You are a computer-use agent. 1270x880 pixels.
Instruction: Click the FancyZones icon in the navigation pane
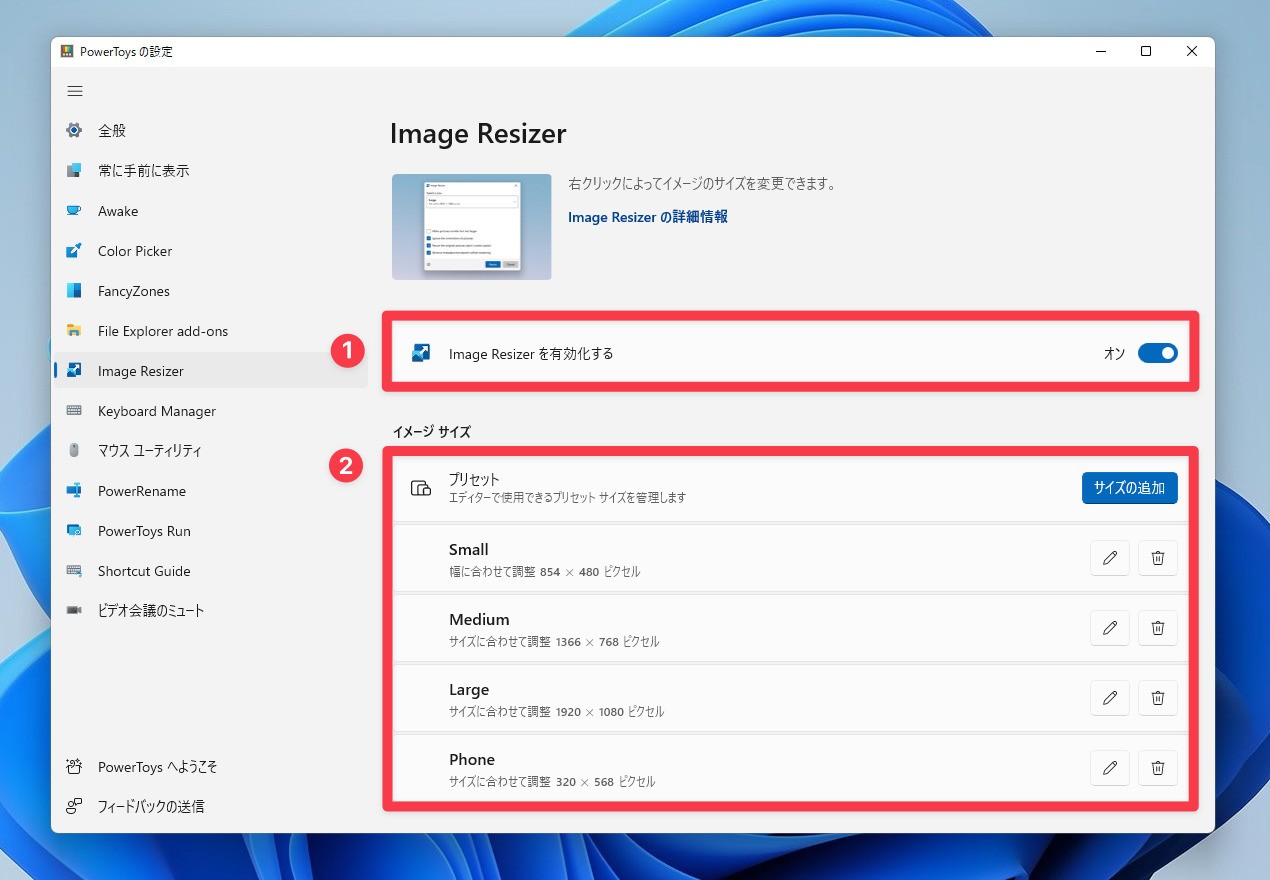coord(74,291)
